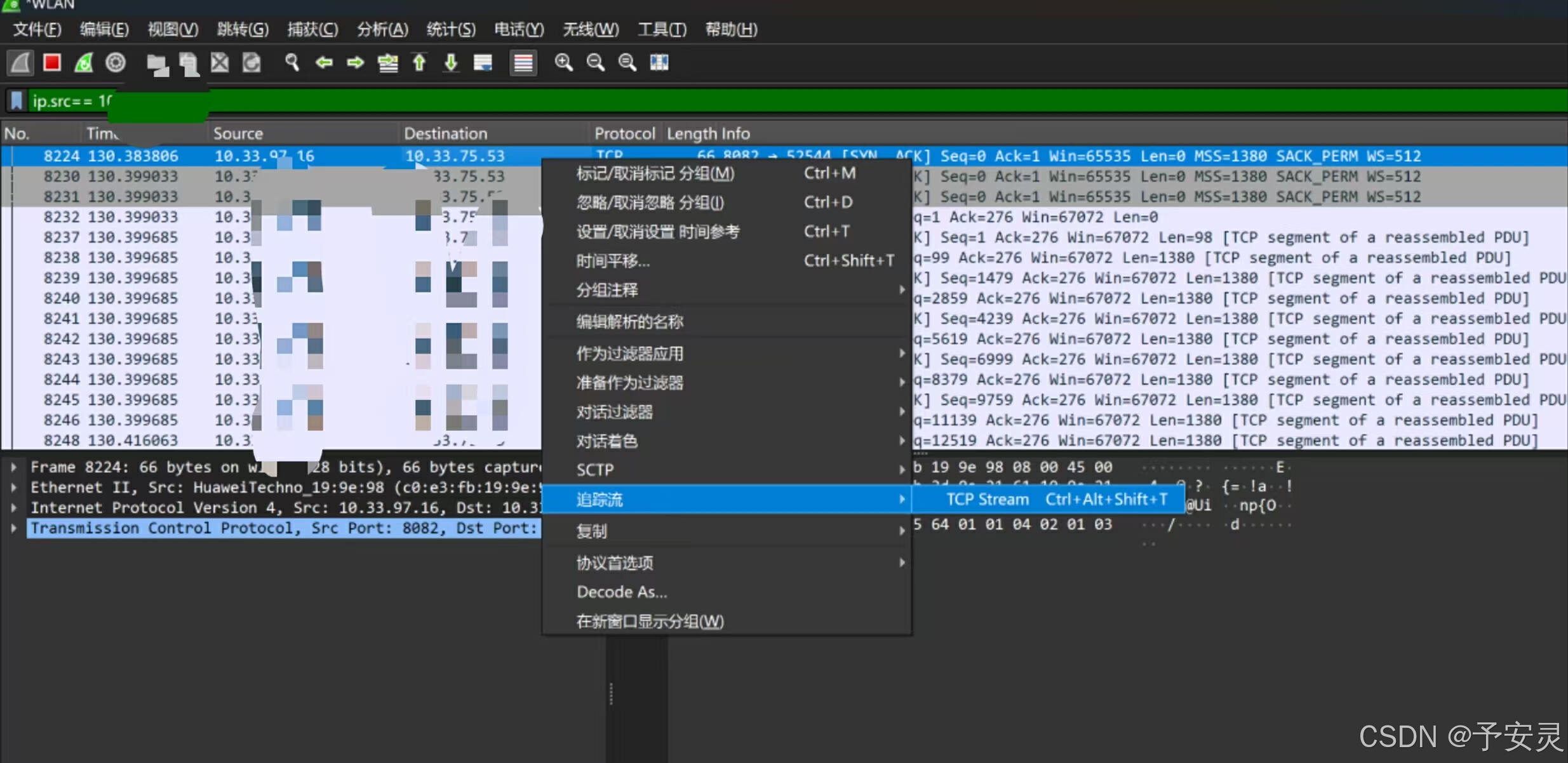1568x763 pixels.
Task: Open the 分析(A) menu in menu bar
Action: click(x=382, y=29)
